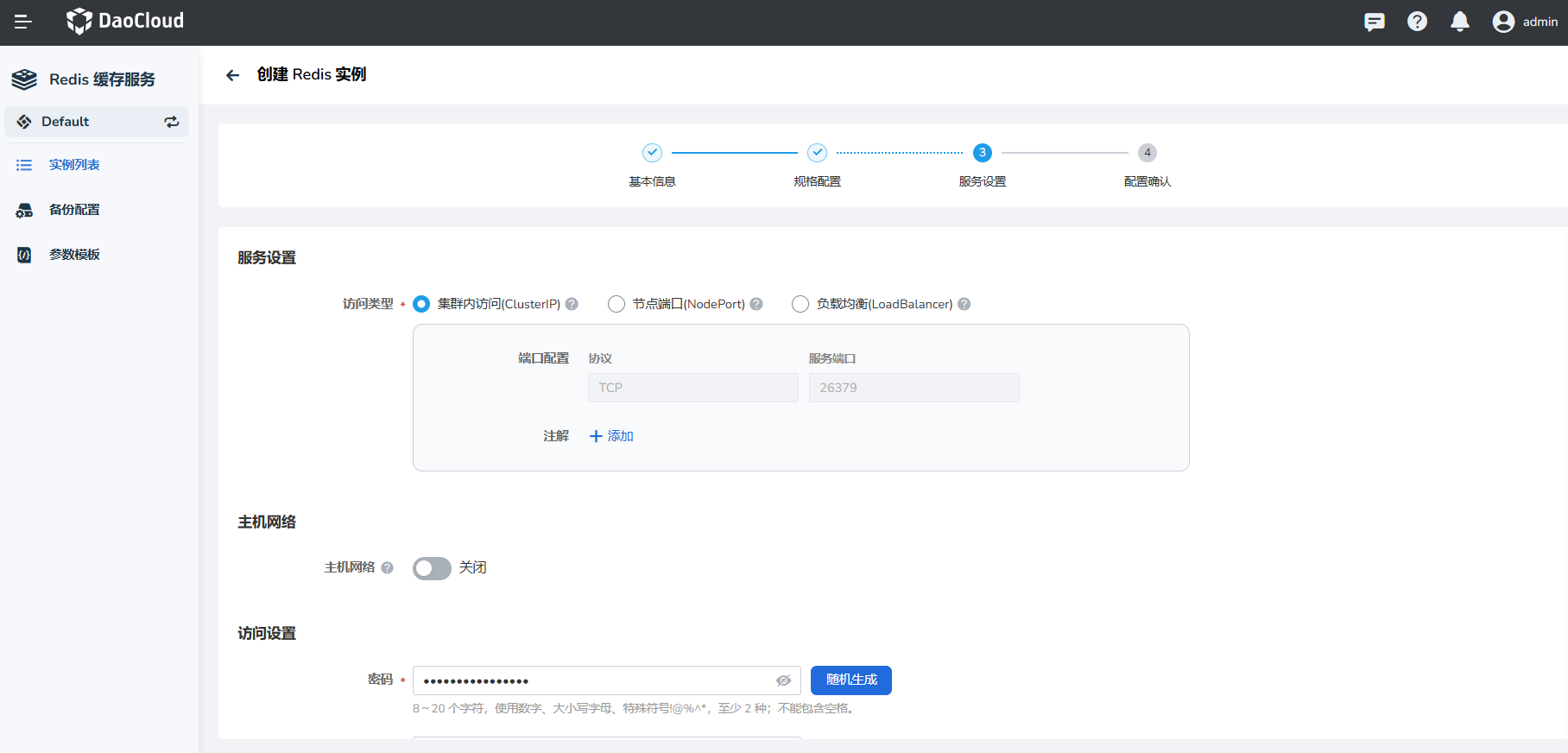Open the notifications bell
The height and width of the screenshot is (753, 1568).
click(1459, 22)
